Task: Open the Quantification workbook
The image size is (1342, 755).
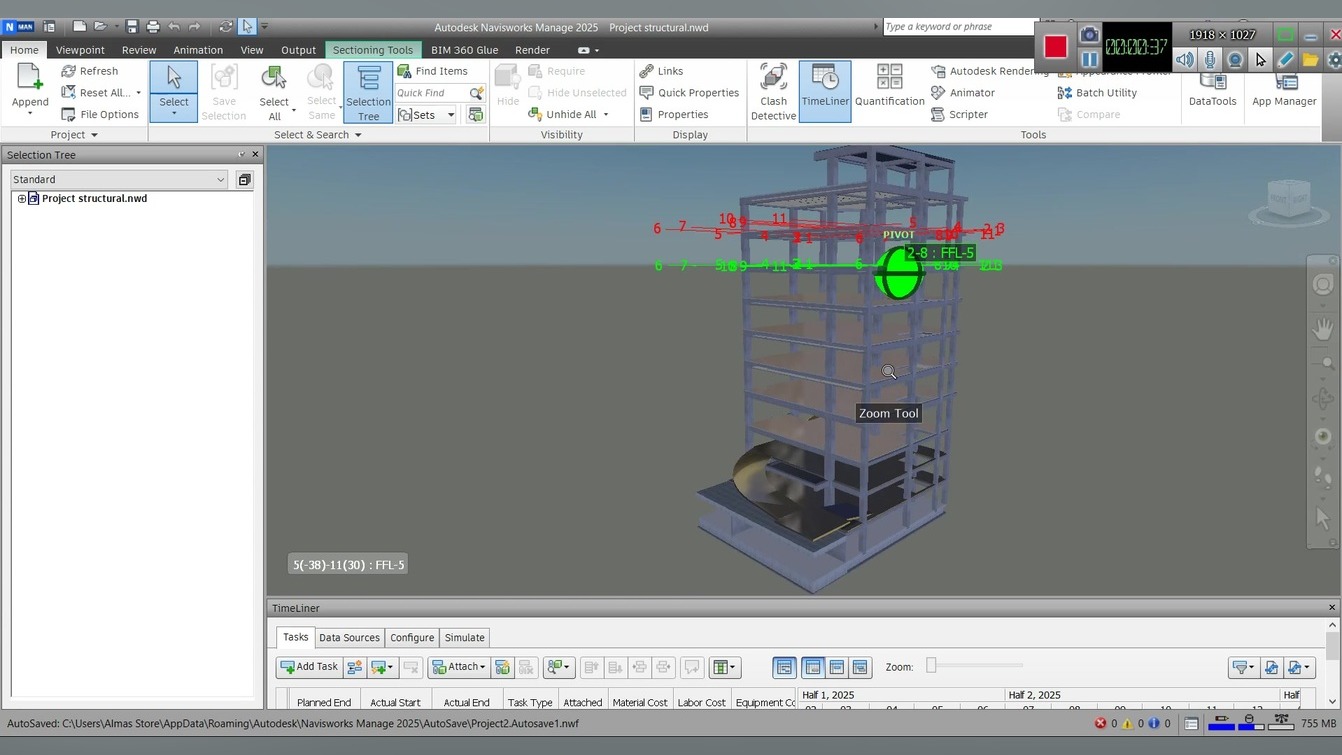Action: pyautogui.click(x=888, y=90)
